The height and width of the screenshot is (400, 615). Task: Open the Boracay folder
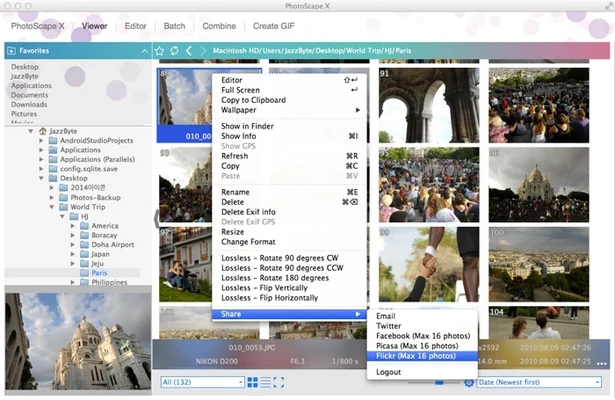pos(104,235)
